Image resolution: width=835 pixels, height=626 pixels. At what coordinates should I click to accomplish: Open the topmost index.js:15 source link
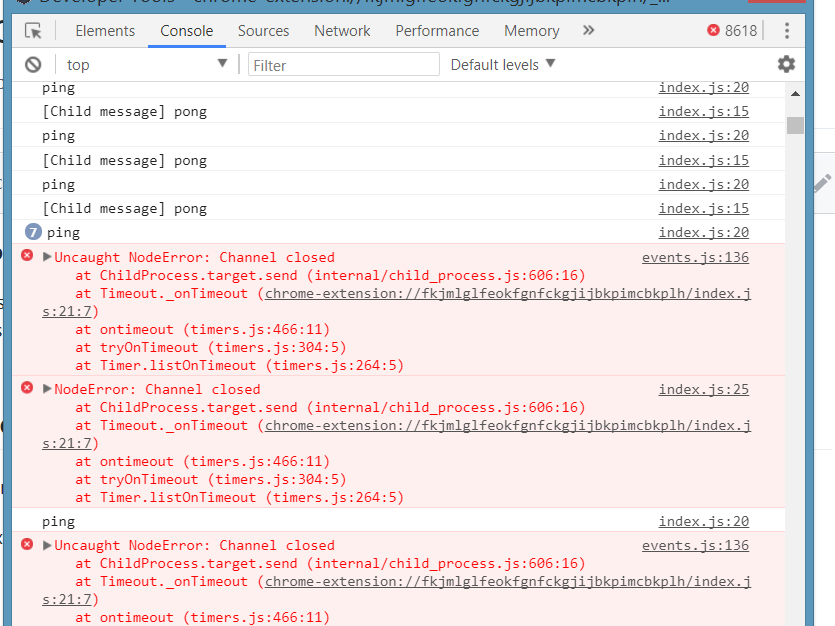coord(703,112)
